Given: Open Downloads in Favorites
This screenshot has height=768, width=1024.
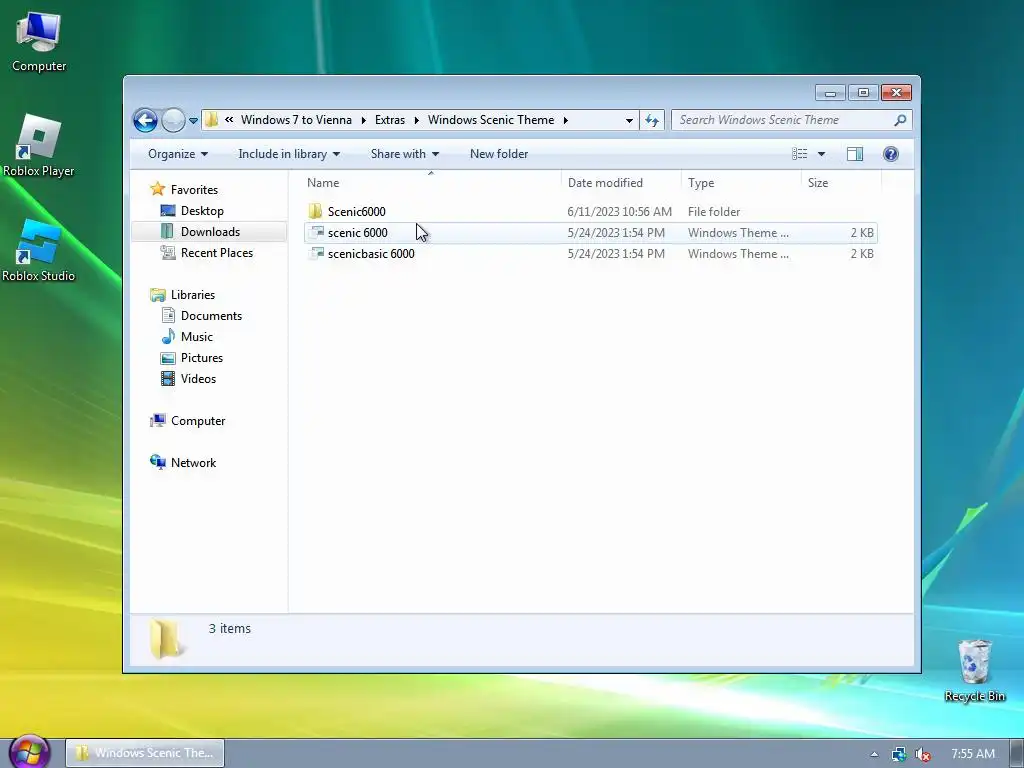Looking at the screenshot, I should [210, 232].
